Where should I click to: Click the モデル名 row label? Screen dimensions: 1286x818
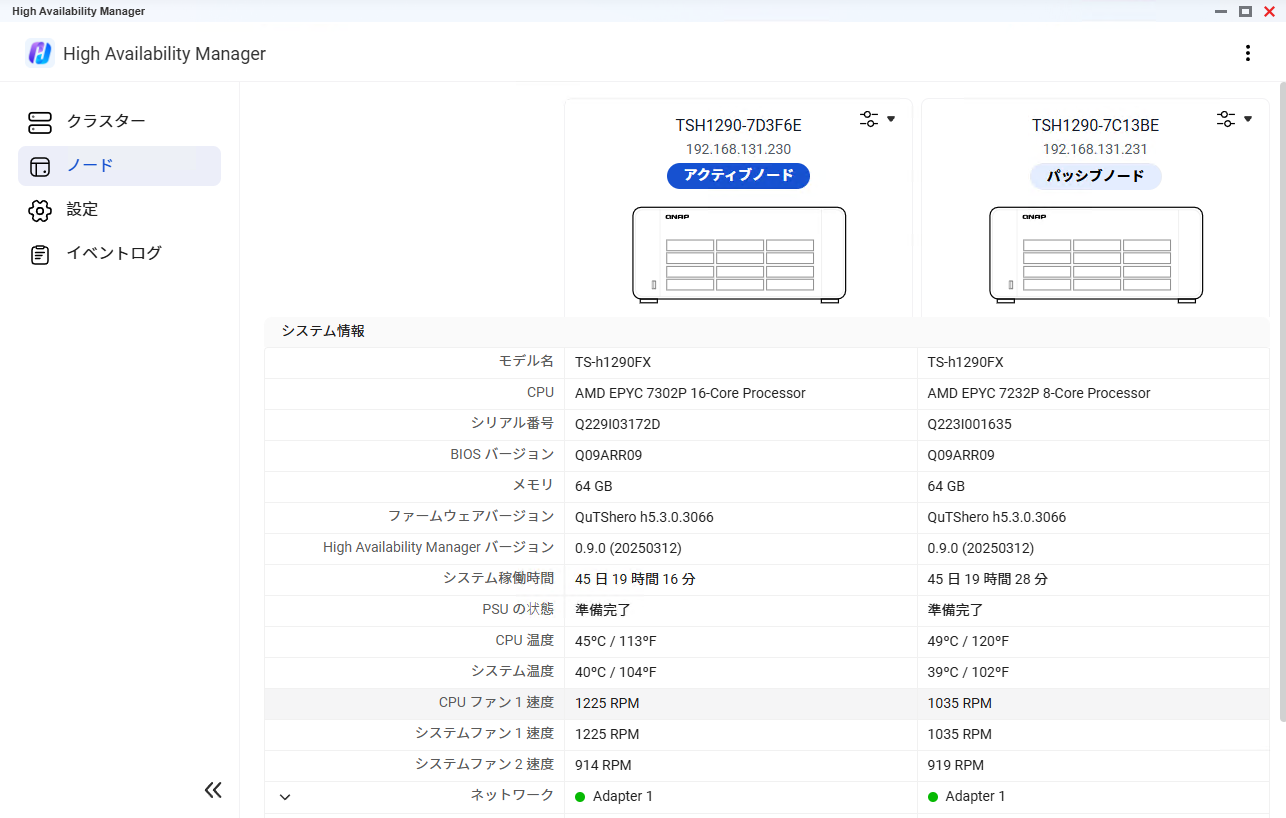526,362
